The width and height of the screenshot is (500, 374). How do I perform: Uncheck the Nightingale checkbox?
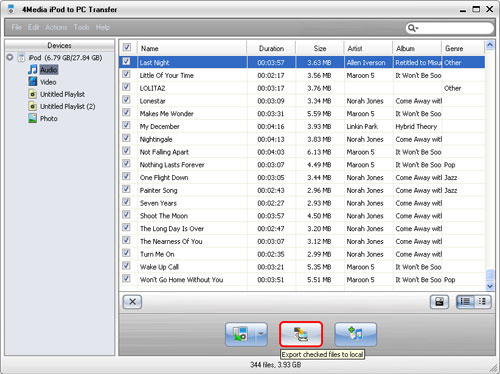pos(126,138)
